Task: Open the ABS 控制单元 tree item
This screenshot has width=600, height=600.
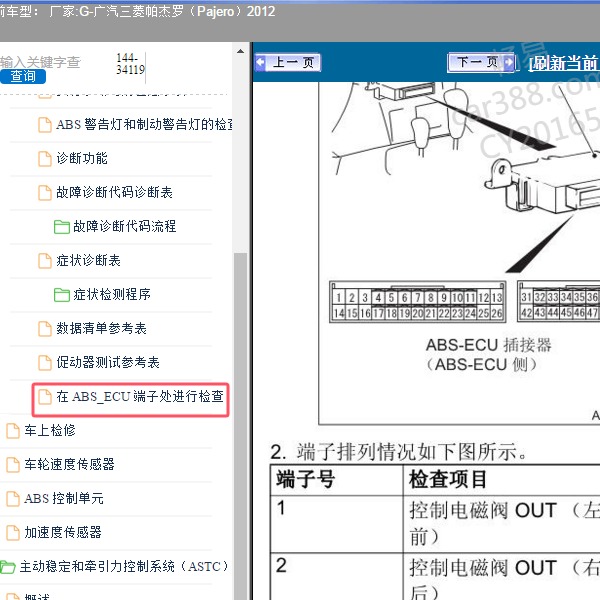Action: pyautogui.click(x=64, y=499)
